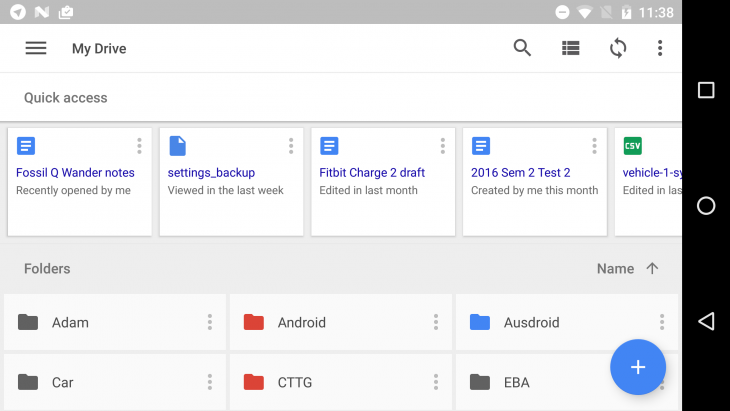Open more options for Adam folder
This screenshot has height=411, width=730.
point(210,322)
